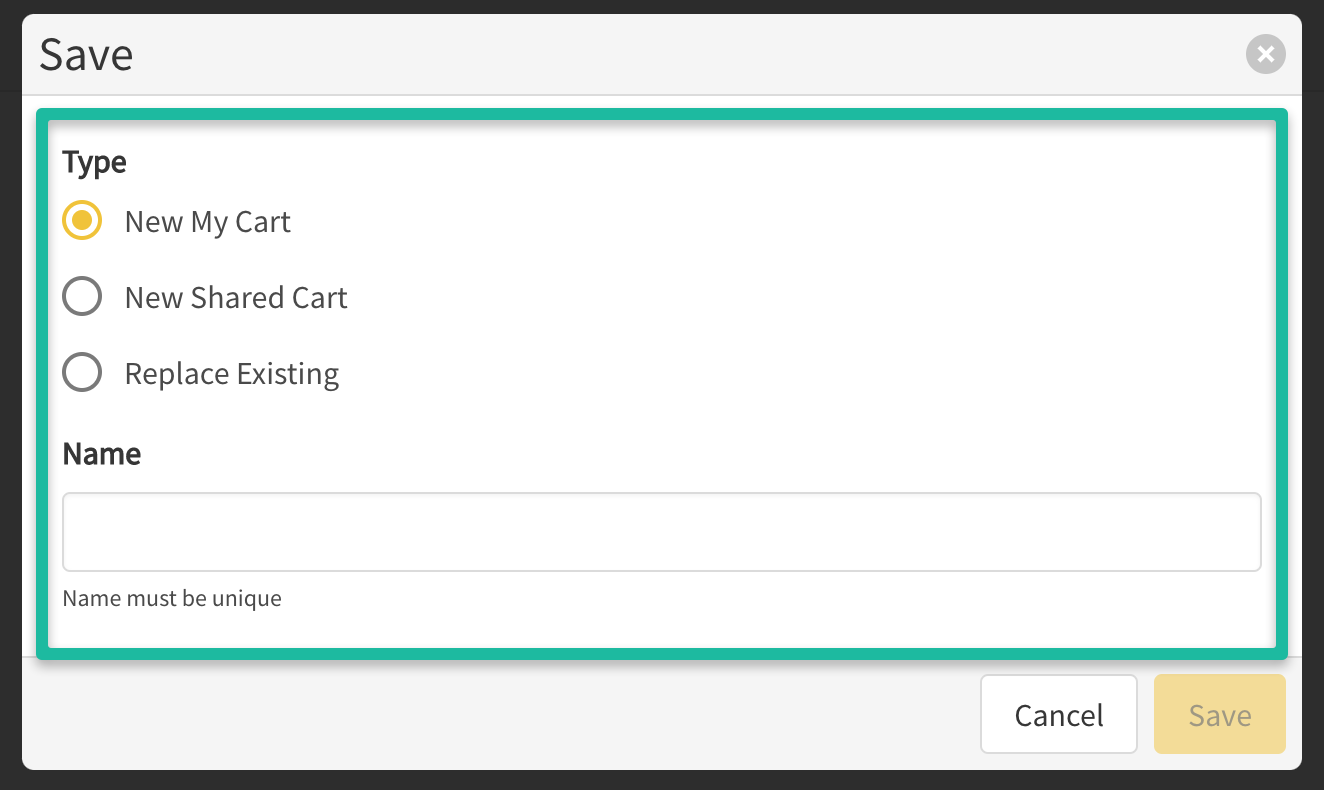Click the filled yellow dot of selected radio
Image resolution: width=1324 pixels, height=790 pixels.
(82, 221)
